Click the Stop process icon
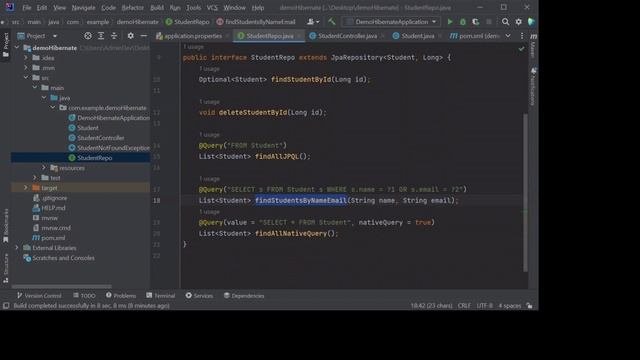 [x=489, y=22]
